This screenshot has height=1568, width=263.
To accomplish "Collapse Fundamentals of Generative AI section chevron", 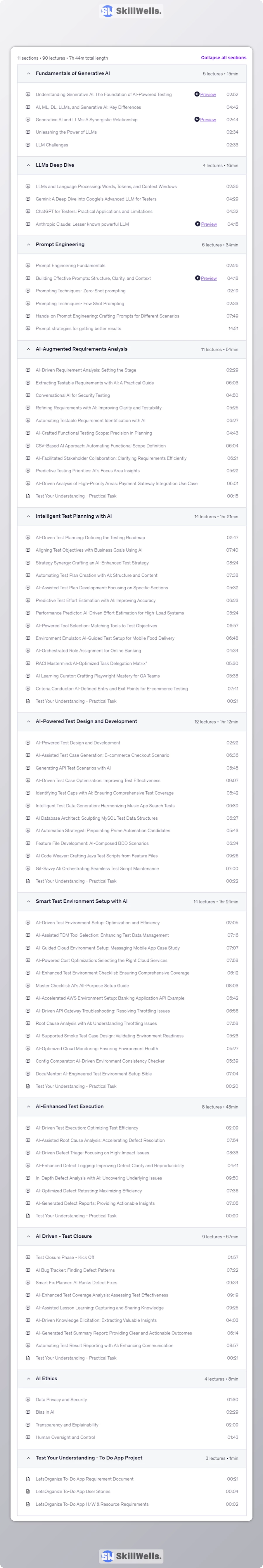I will click(28, 73).
